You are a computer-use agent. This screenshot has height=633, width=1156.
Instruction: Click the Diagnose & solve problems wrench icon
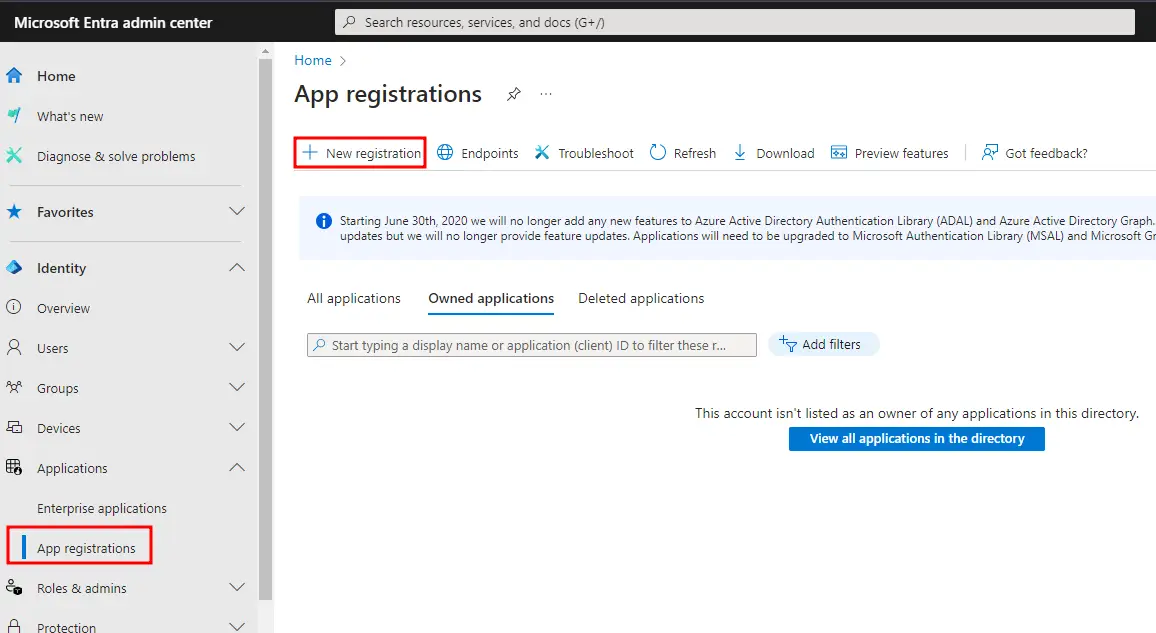tap(14, 155)
